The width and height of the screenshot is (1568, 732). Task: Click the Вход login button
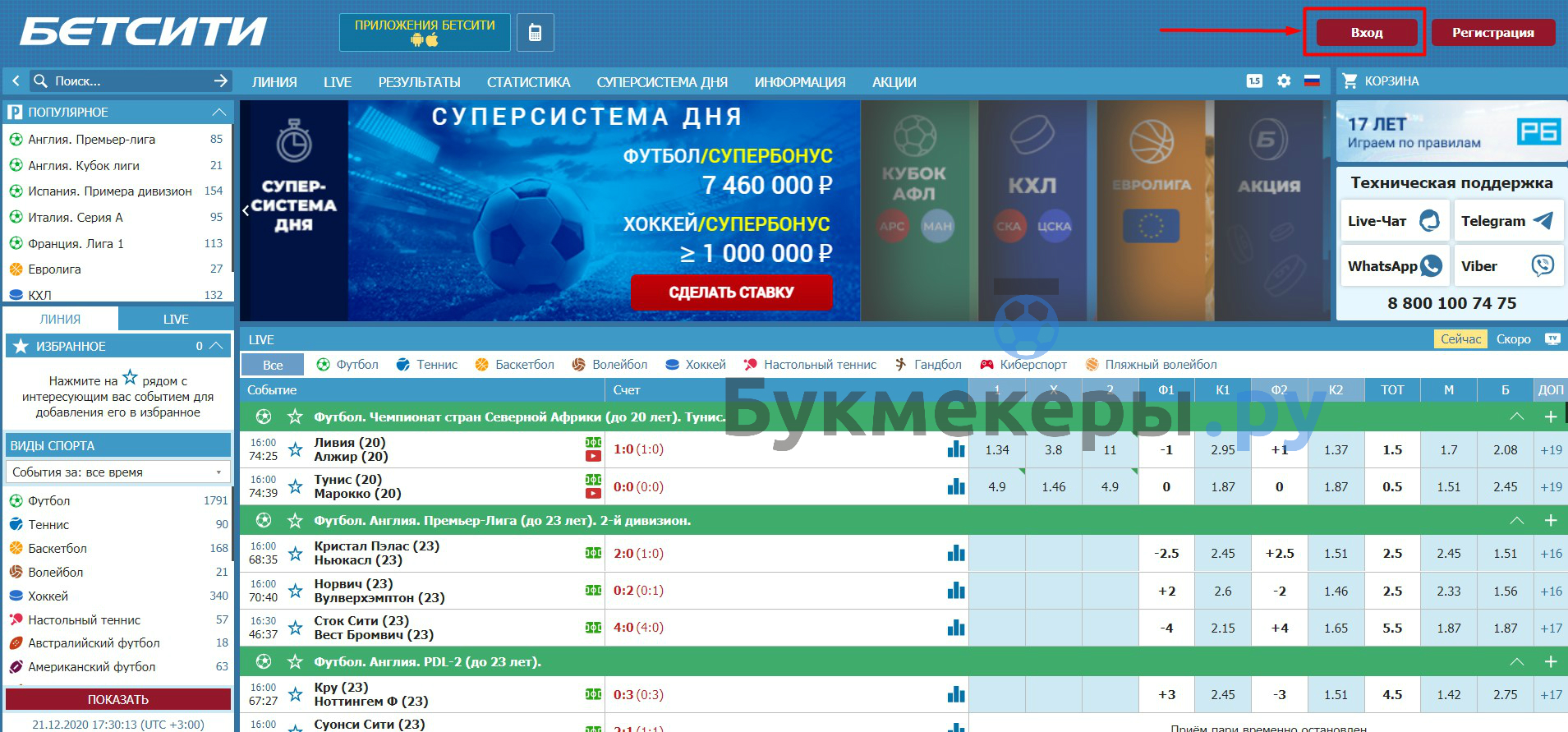[x=1367, y=32]
